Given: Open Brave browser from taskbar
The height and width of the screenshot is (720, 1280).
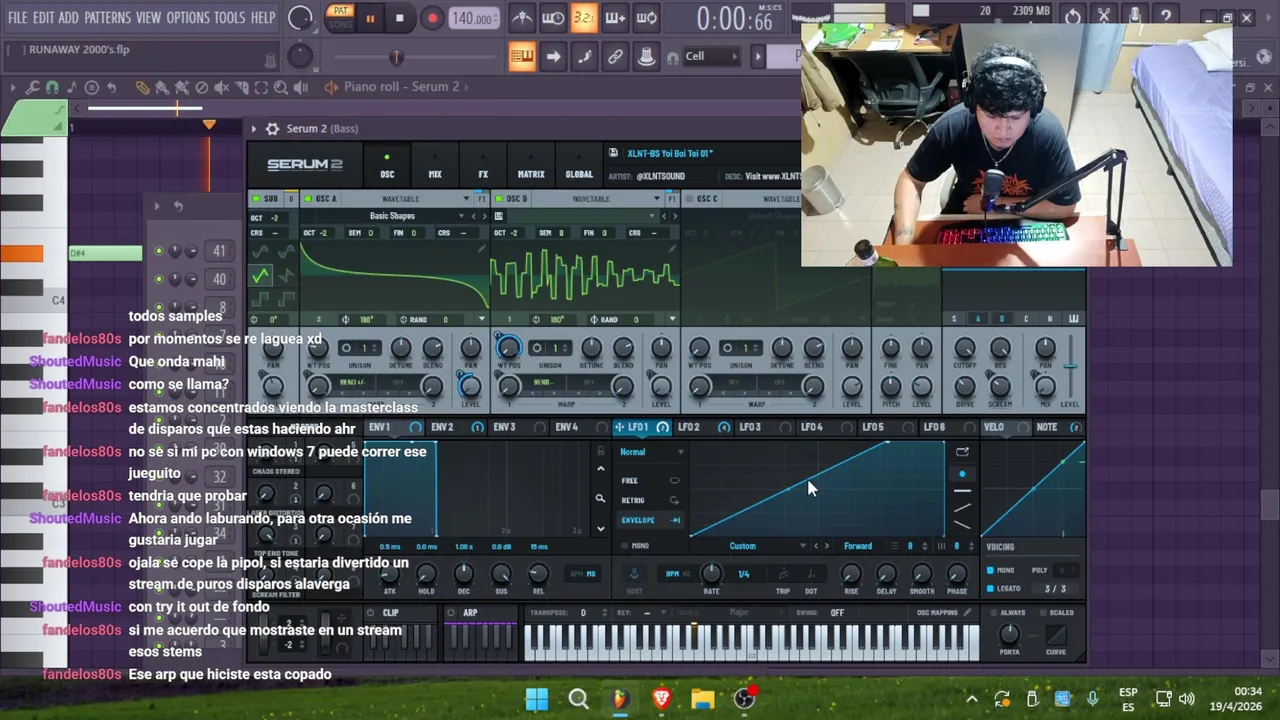Looking at the screenshot, I should coord(661,698).
